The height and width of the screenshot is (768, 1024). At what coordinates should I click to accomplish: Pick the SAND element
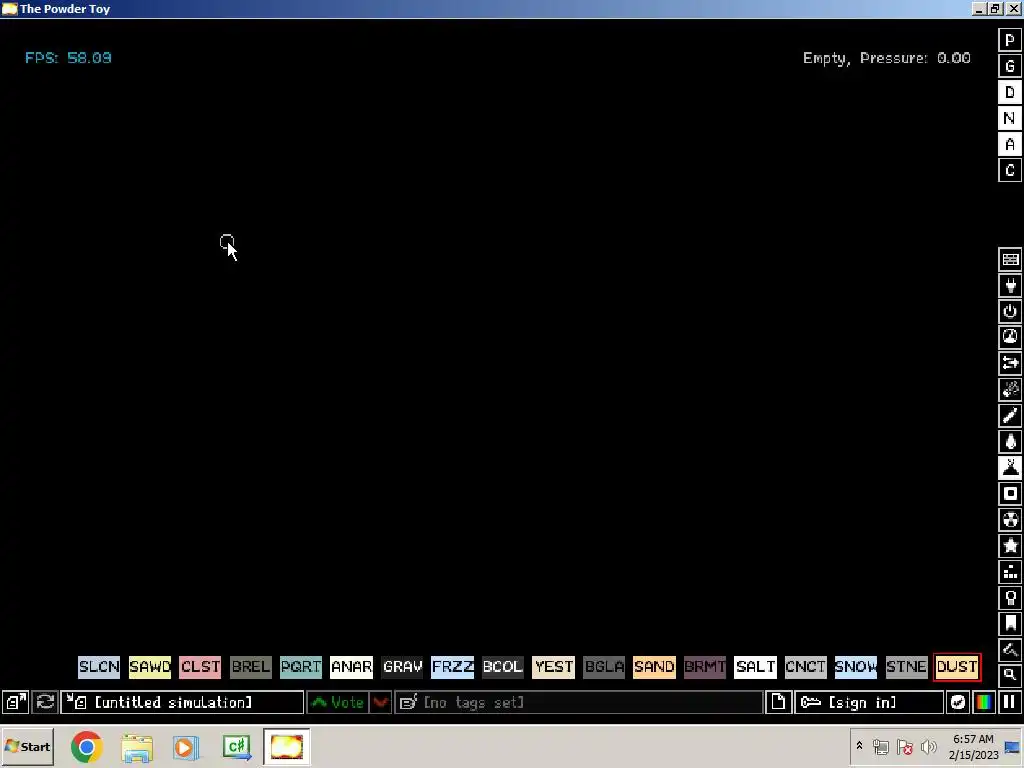(x=654, y=667)
